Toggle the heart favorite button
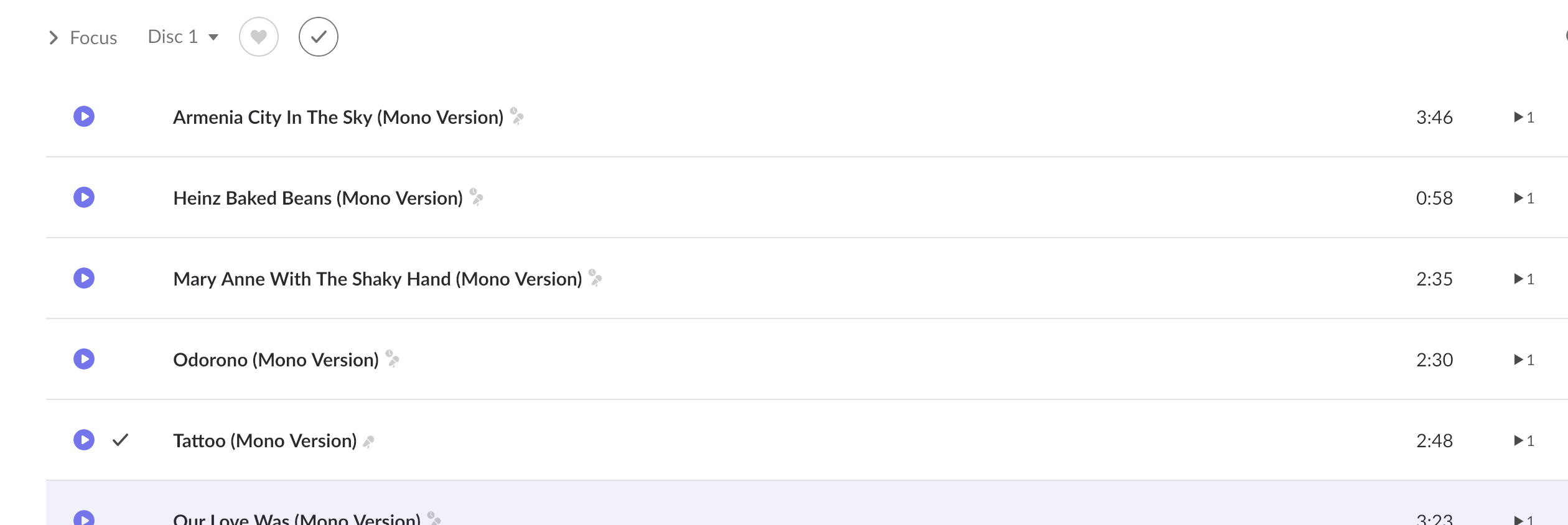Image resolution: width=1568 pixels, height=525 pixels. tap(259, 37)
